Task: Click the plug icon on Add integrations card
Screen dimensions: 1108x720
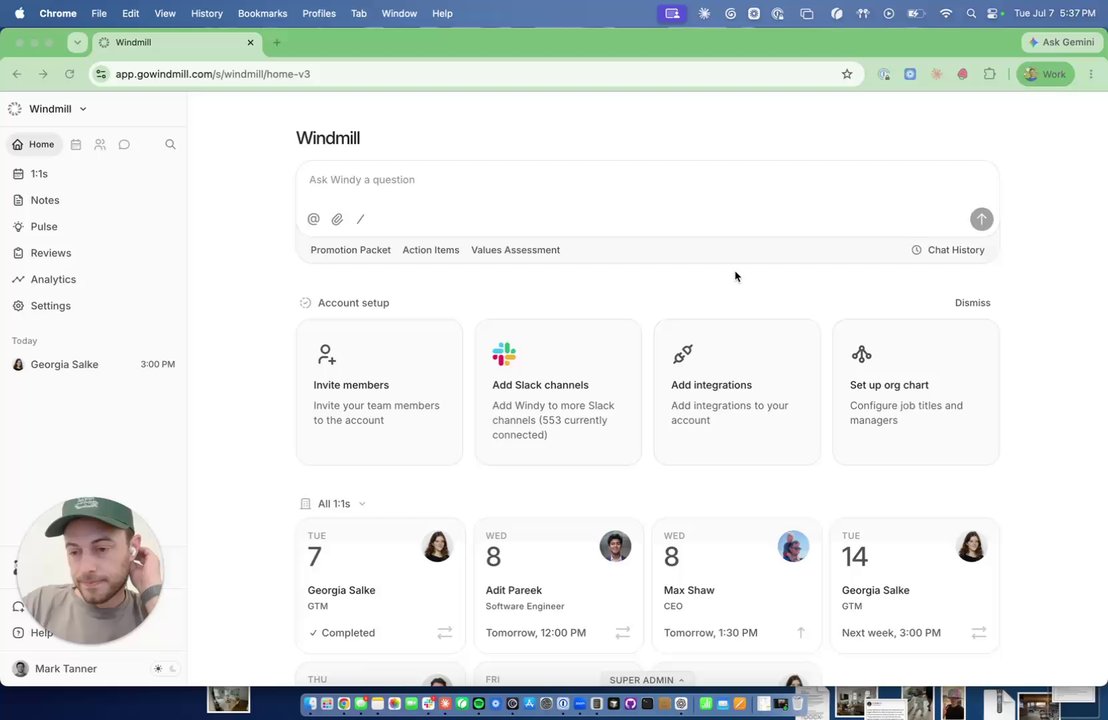Action: (683, 354)
